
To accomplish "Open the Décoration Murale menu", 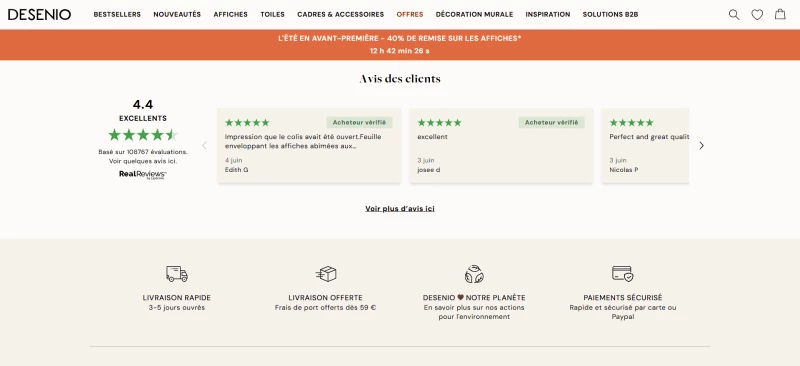I will (474, 15).
